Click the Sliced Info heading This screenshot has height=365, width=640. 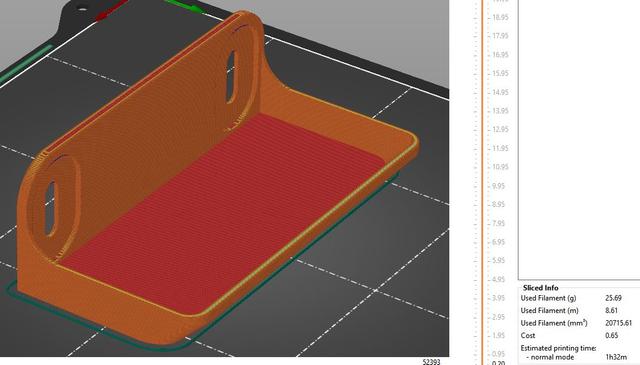pyautogui.click(x=540, y=288)
